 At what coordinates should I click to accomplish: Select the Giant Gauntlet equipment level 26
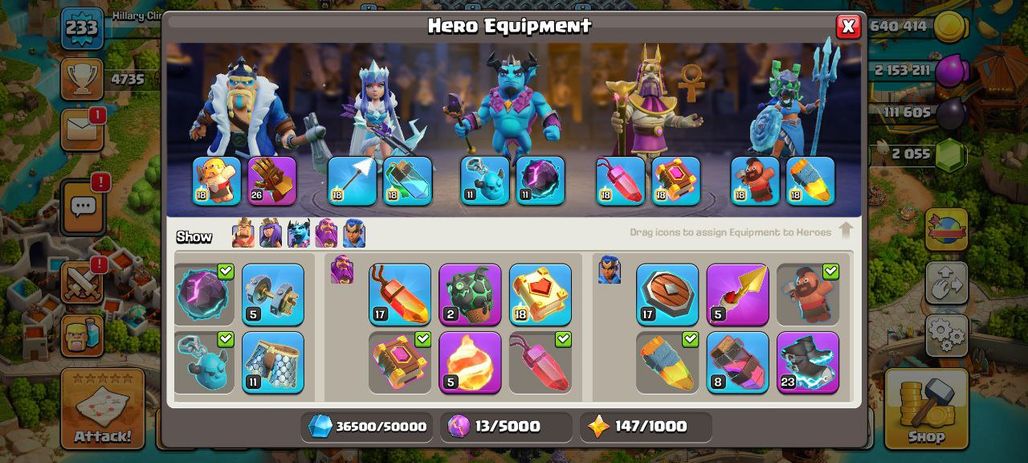273,181
